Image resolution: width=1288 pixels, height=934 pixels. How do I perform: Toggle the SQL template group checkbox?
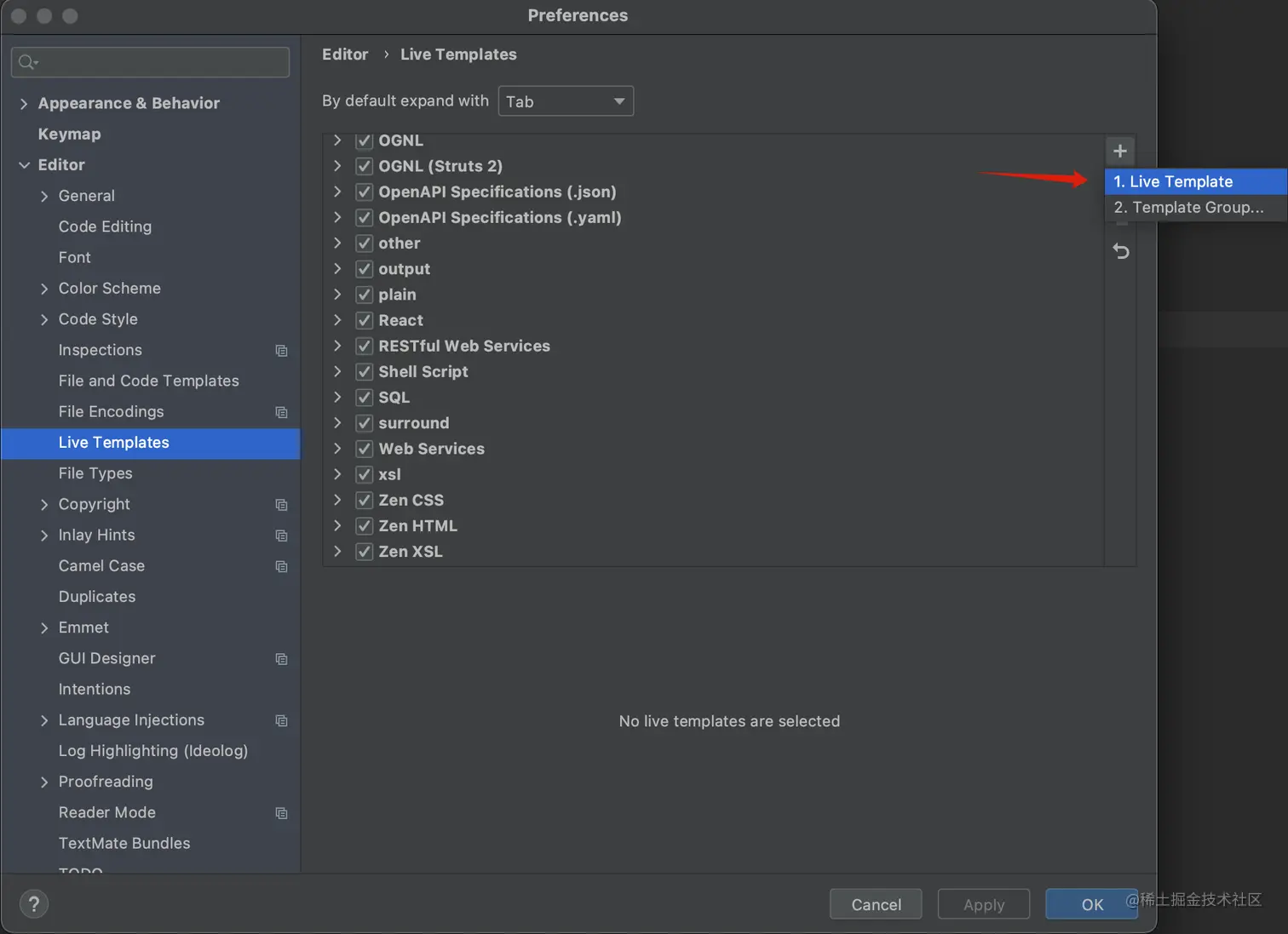[365, 398]
